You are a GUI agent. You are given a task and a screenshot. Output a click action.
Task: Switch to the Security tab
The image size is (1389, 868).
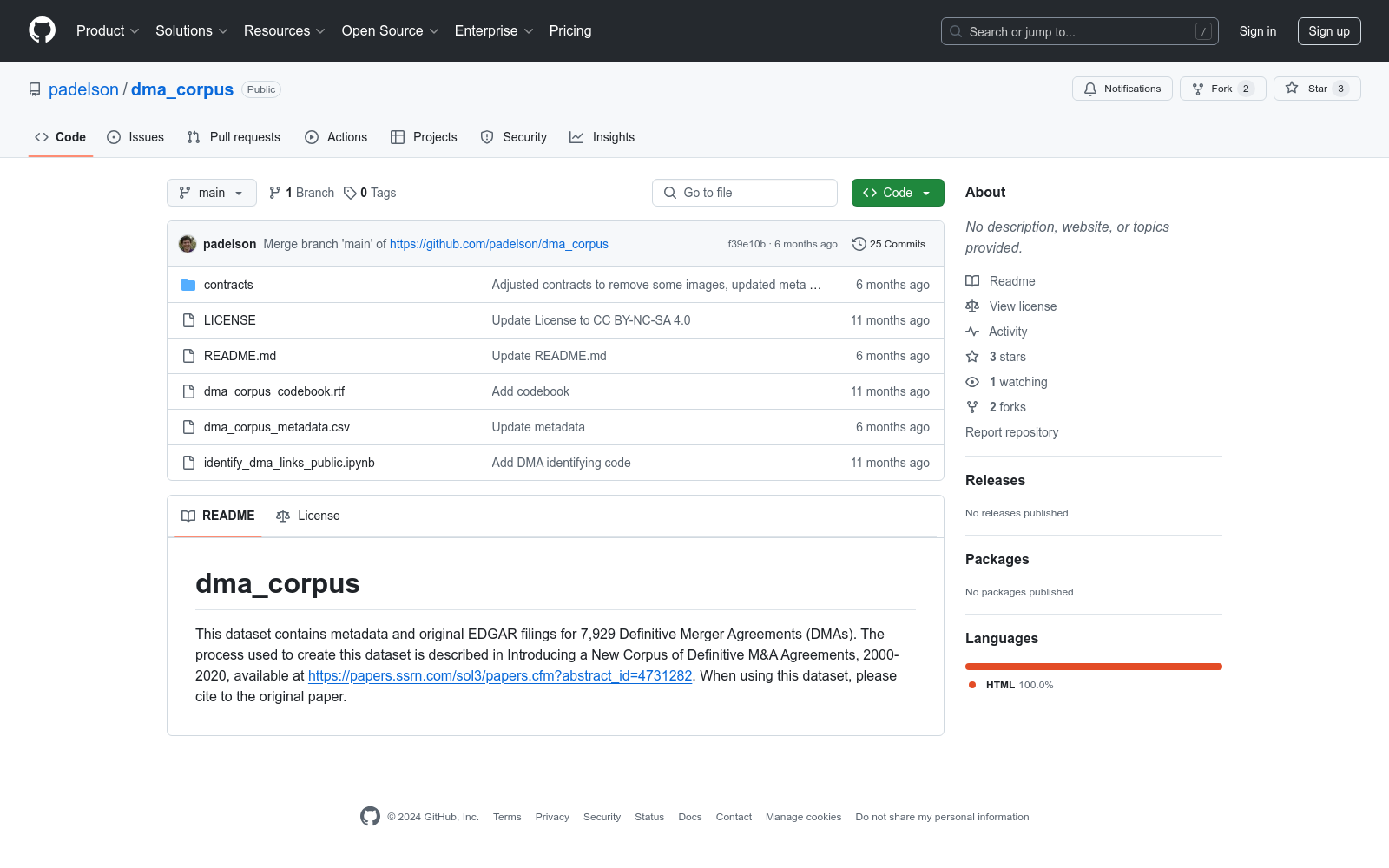tap(514, 137)
